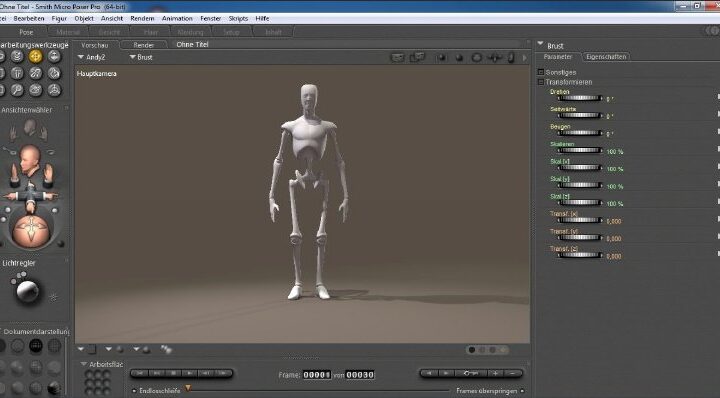Select the first dark UI memory dot
720x398 pixels.
pos(472,350)
